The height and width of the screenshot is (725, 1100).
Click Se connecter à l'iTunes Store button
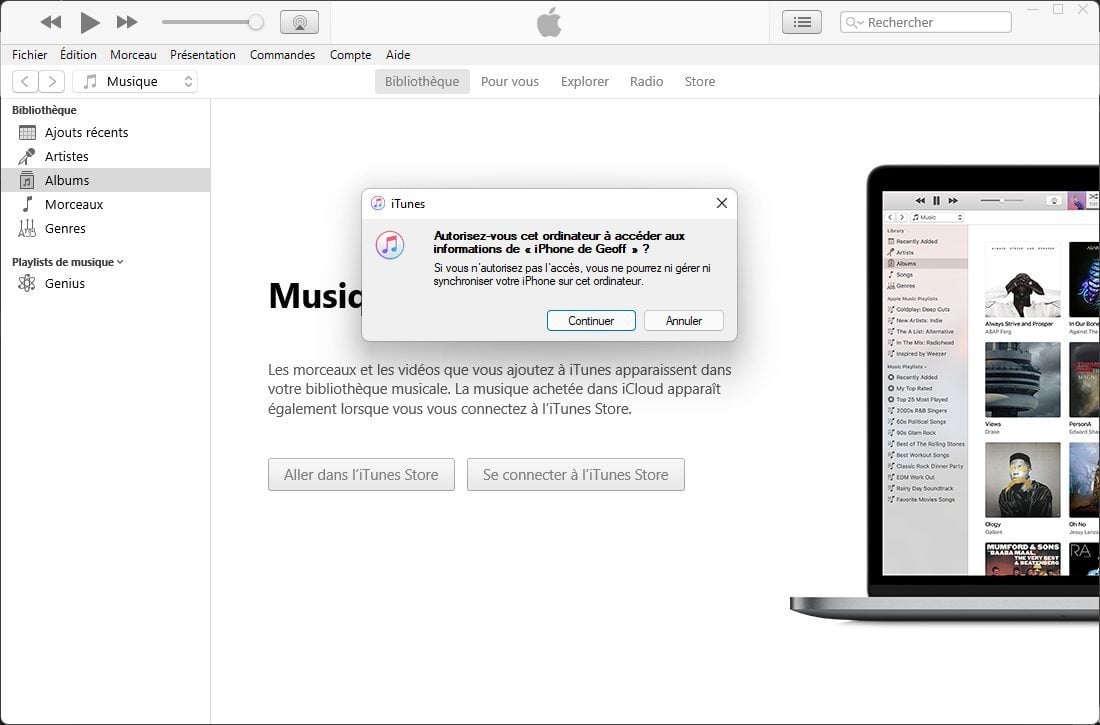(576, 475)
